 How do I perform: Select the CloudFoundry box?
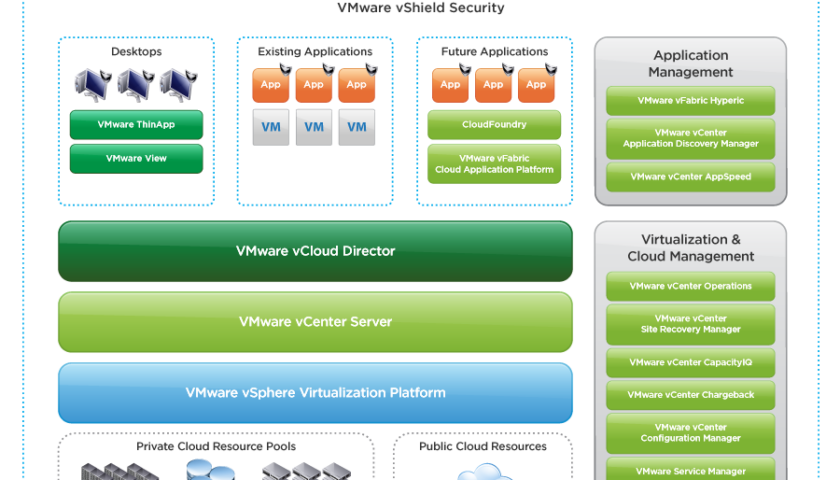[494, 125]
